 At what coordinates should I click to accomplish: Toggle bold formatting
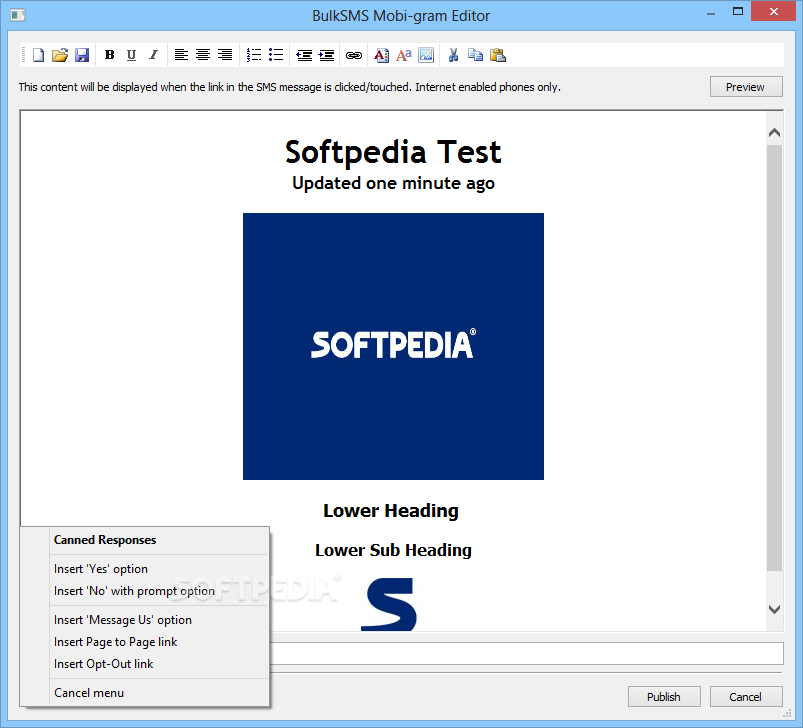pos(110,55)
